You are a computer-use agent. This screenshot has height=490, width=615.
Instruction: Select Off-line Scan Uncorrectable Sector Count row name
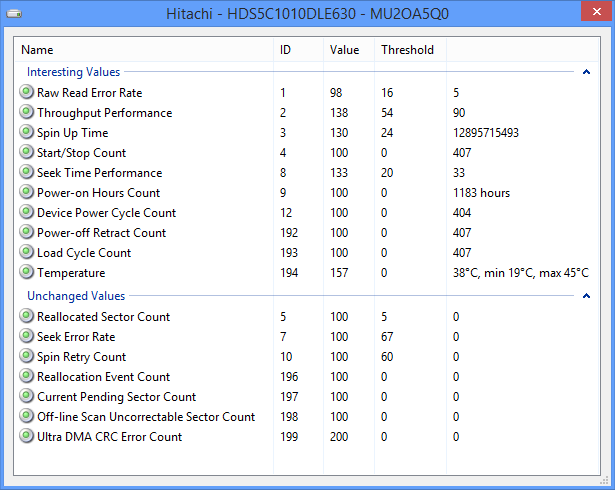point(146,417)
